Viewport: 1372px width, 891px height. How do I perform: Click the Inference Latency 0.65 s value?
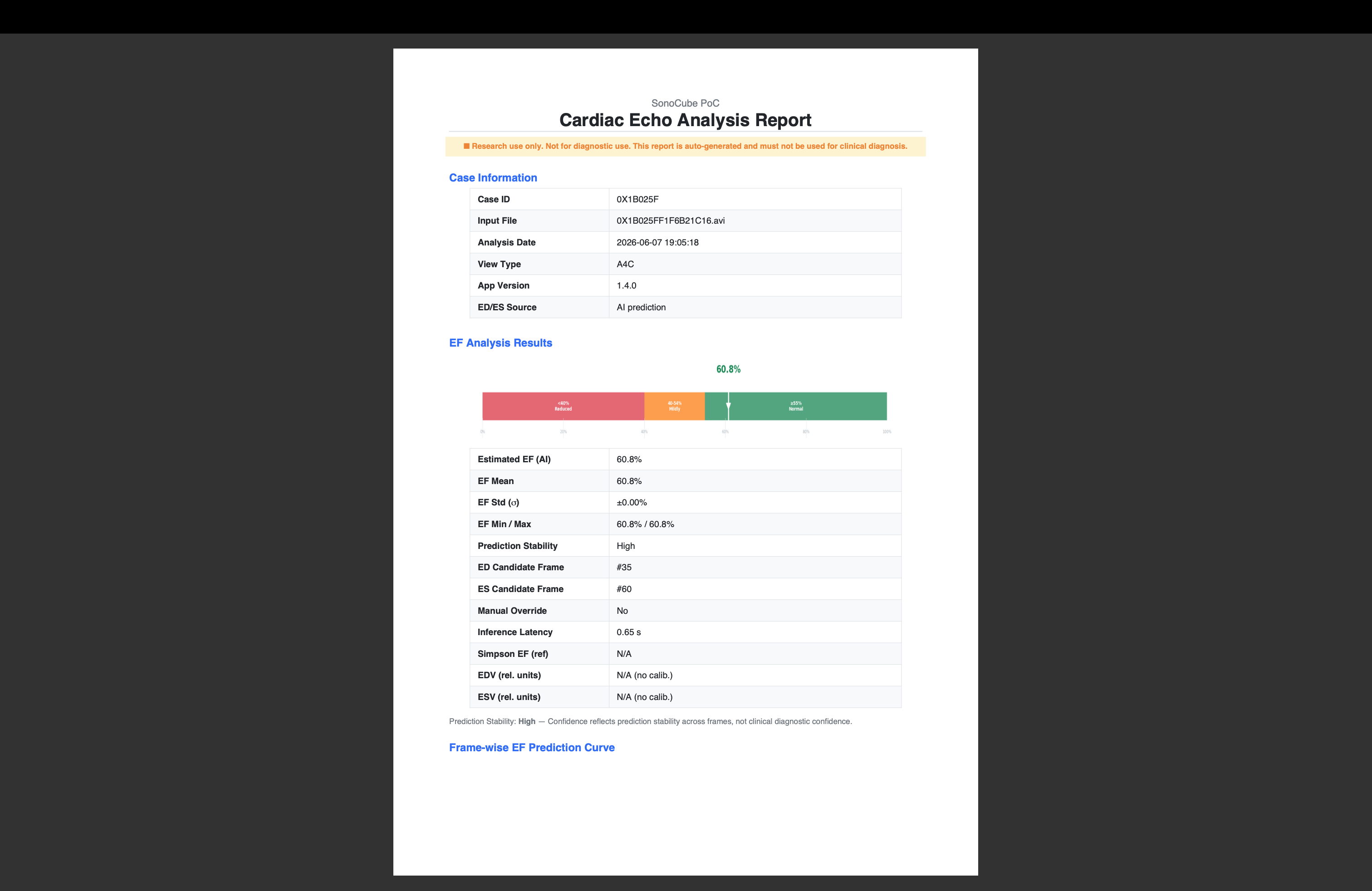628,632
